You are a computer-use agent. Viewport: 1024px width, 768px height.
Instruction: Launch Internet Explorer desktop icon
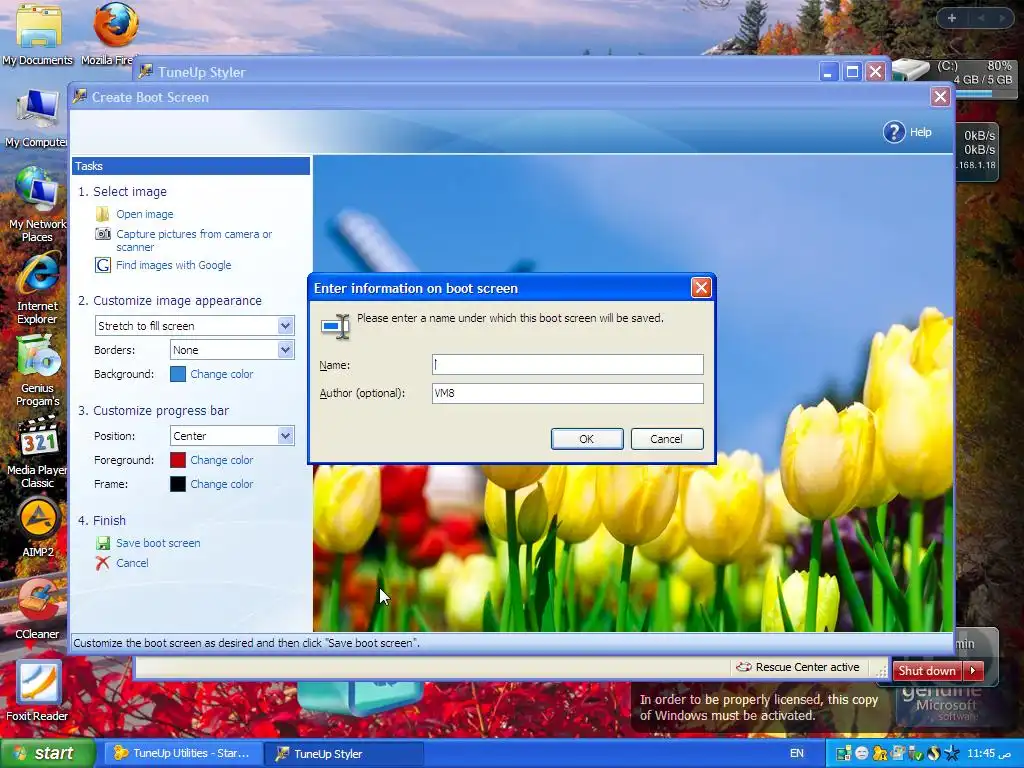[37, 289]
